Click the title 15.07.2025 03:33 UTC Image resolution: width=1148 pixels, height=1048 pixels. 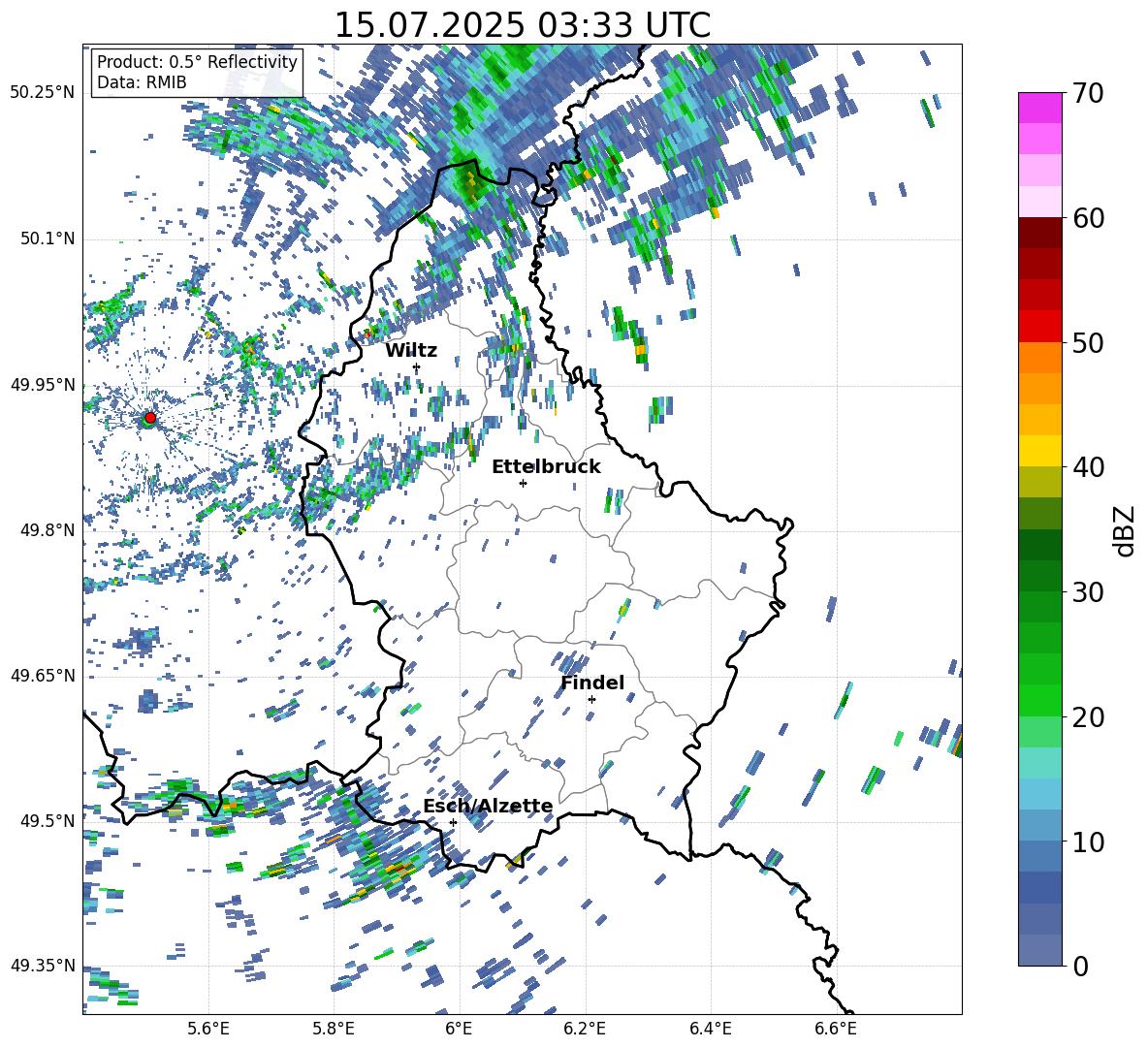tap(522, 25)
